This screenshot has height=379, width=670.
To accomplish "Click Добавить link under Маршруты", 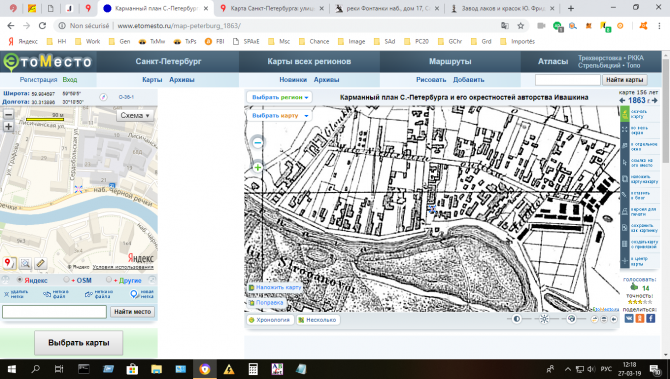I will (468, 80).
